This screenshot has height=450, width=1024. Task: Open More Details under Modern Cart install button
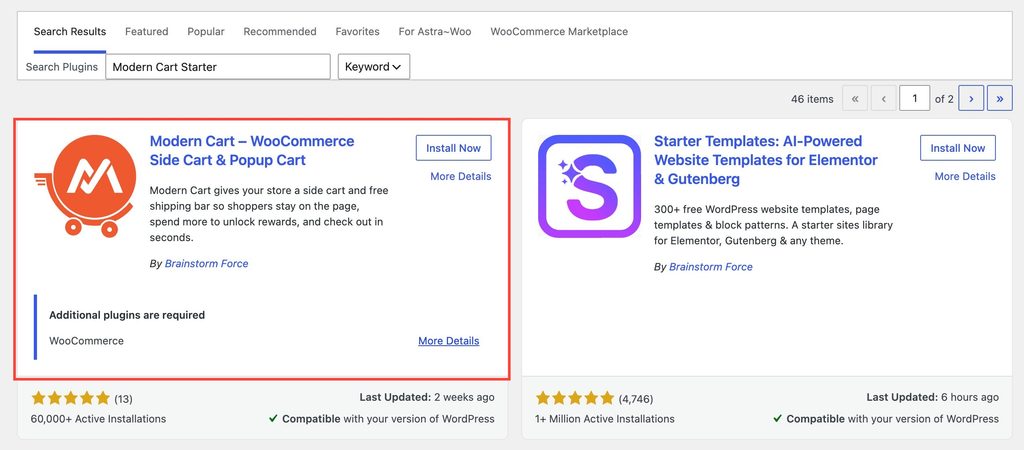click(460, 176)
